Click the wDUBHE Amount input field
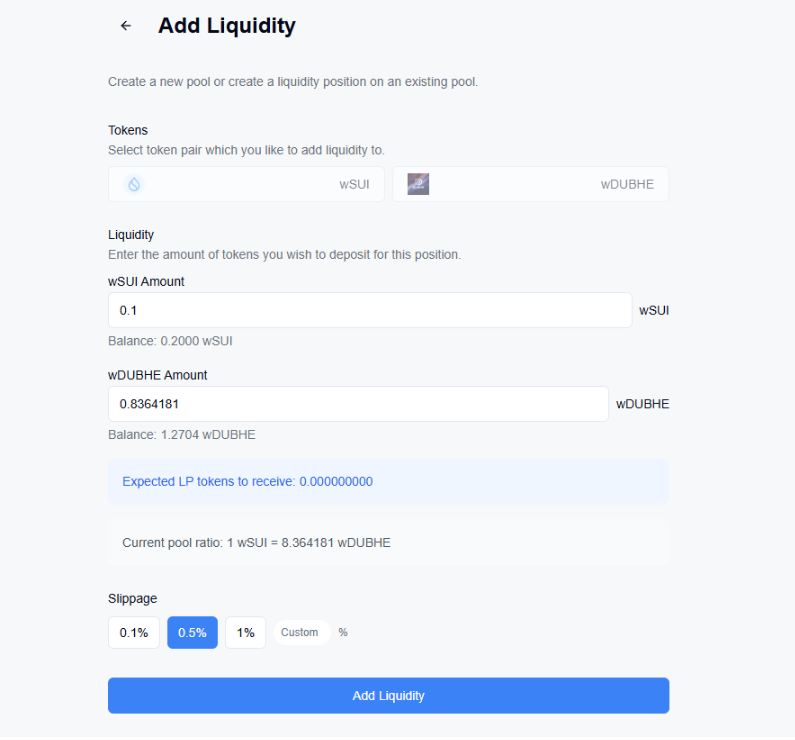Image resolution: width=795 pixels, height=740 pixels. pyautogui.click(x=358, y=404)
